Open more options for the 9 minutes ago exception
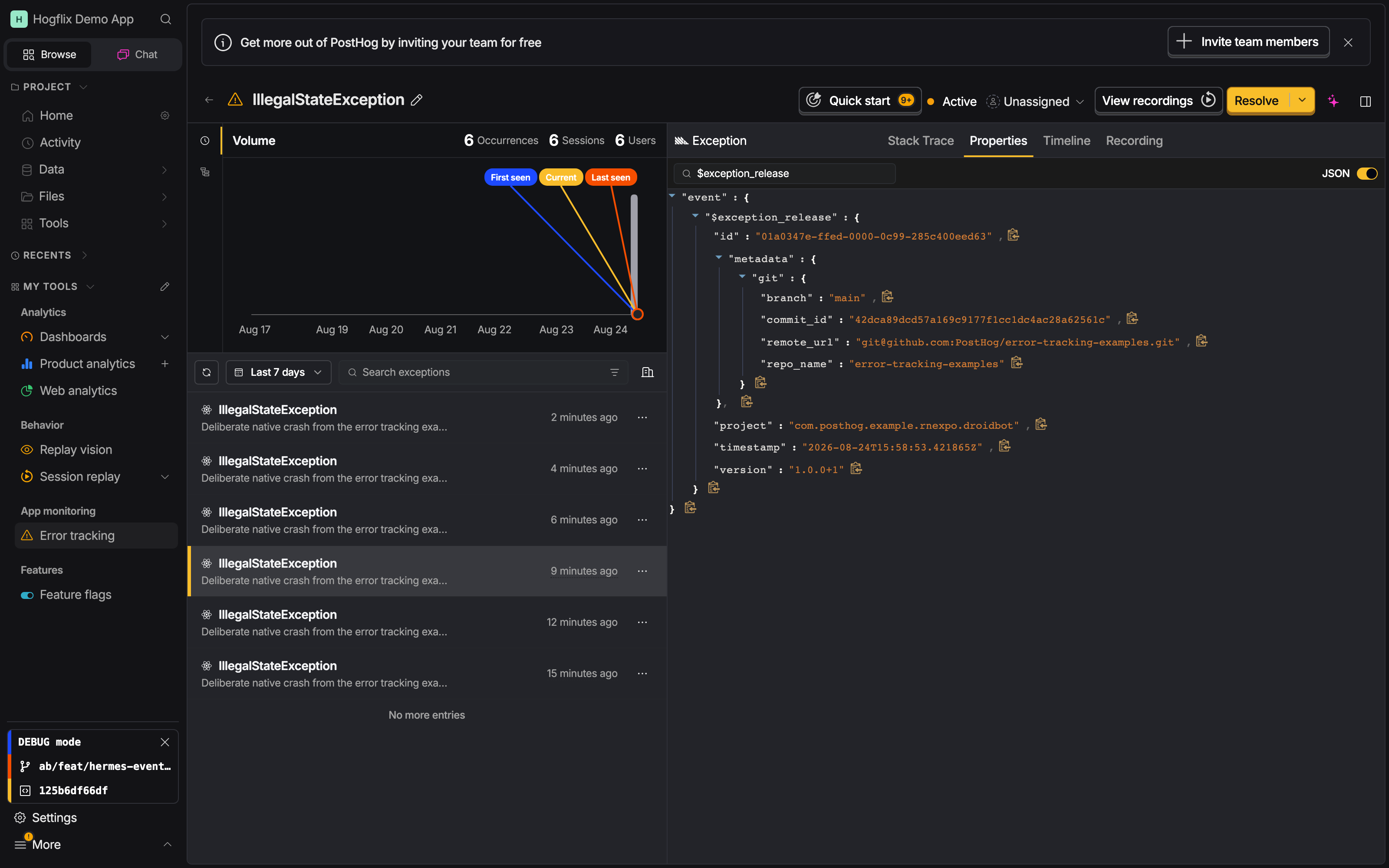This screenshot has height=868, width=1389. [x=642, y=571]
